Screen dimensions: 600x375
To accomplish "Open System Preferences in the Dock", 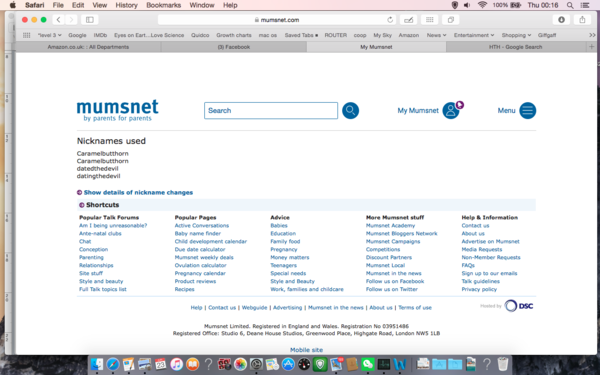I will tap(256, 364).
